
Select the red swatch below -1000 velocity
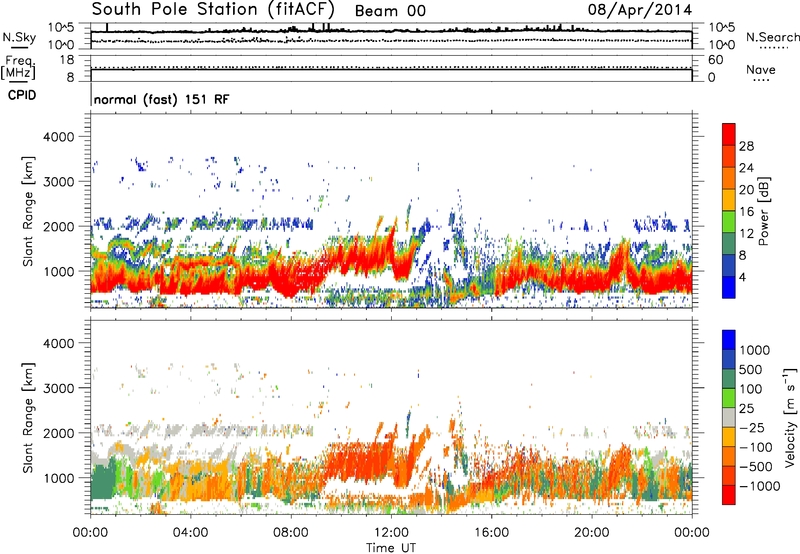[x=729, y=495]
